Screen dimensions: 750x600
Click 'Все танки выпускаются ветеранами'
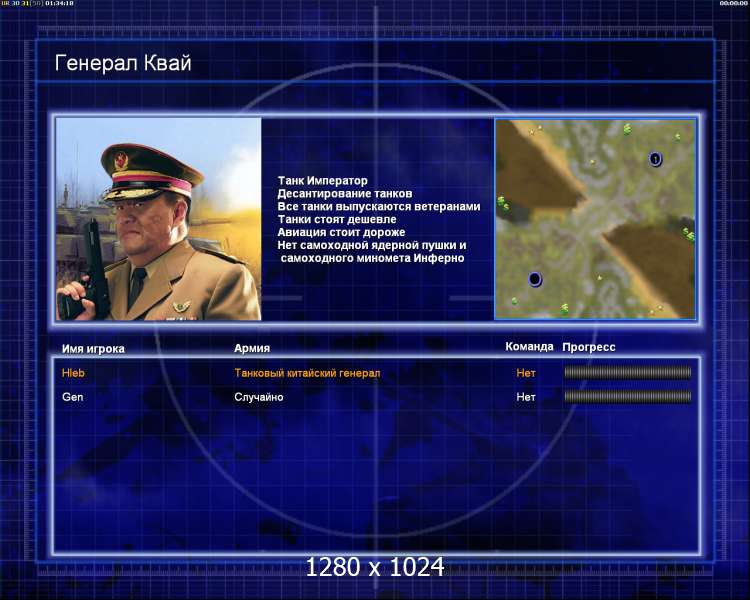(379, 206)
